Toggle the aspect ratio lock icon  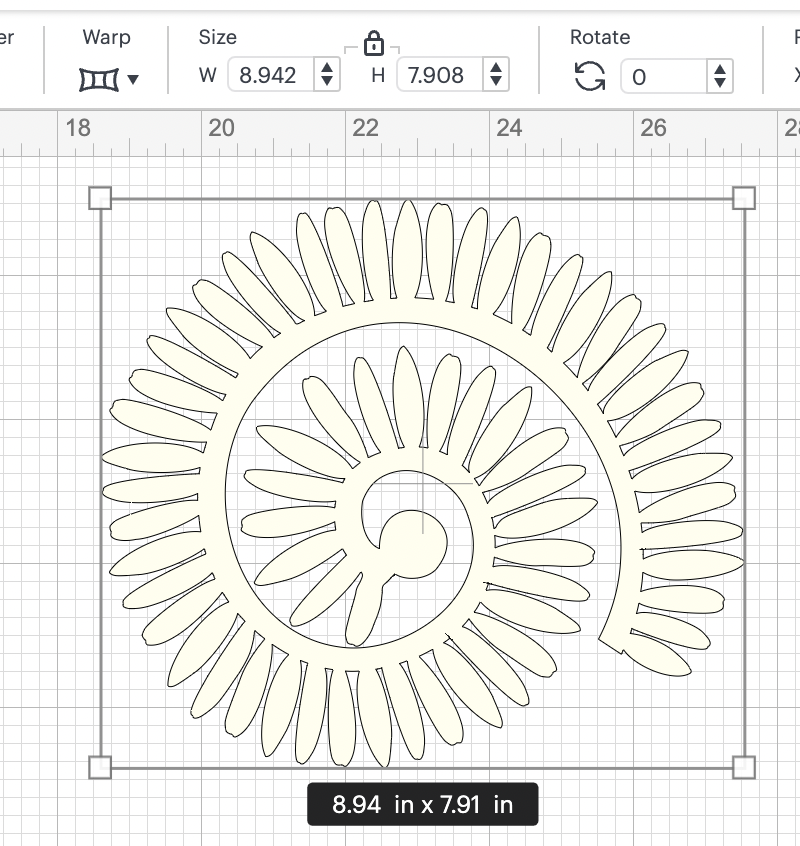373,44
